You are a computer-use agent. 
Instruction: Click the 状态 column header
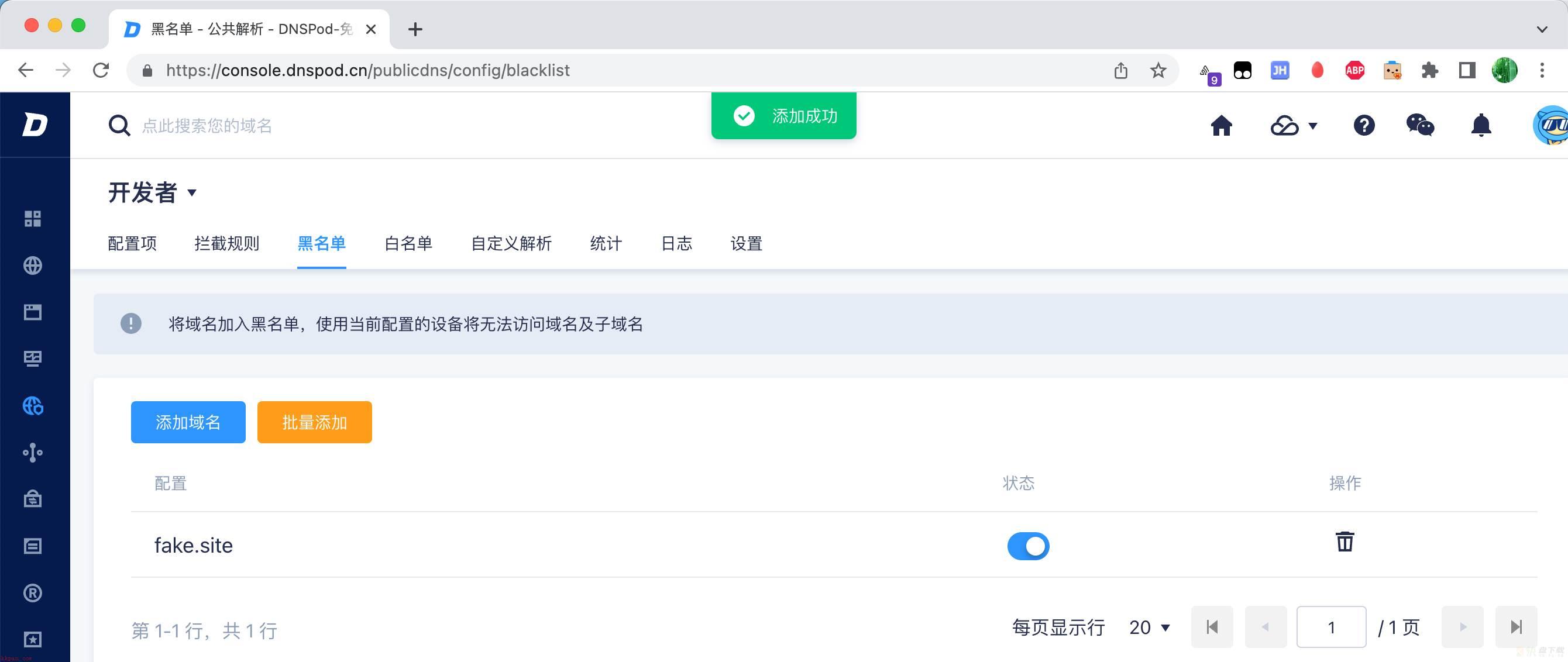pos(1019,482)
